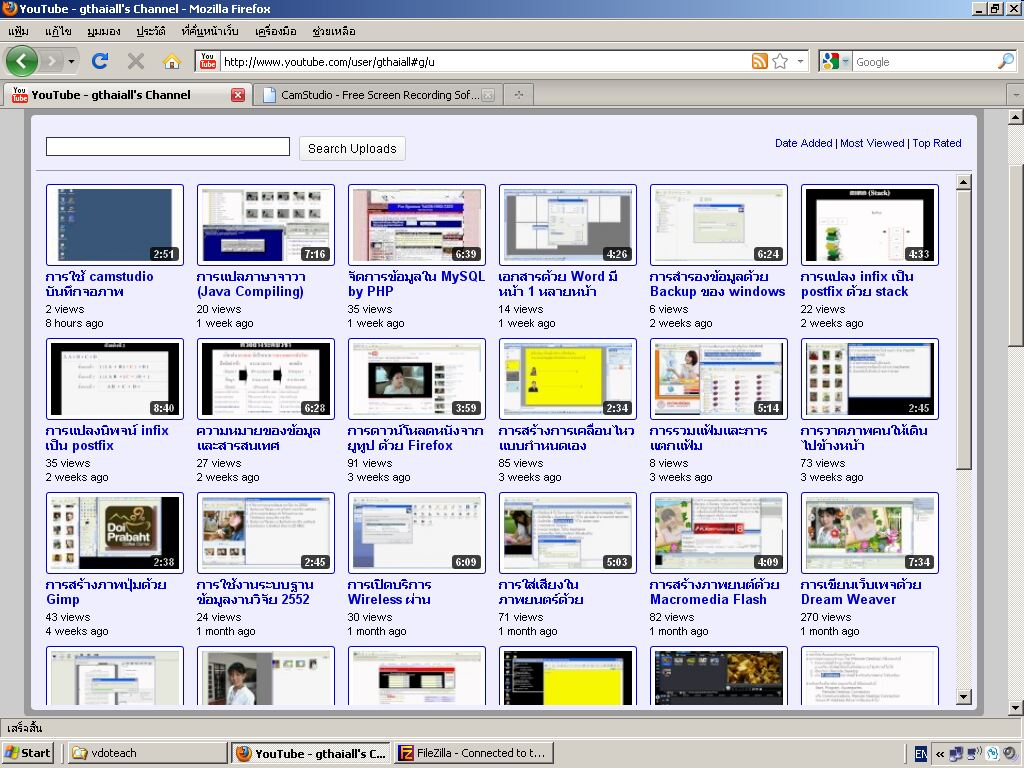Click the Google search box

point(924,61)
